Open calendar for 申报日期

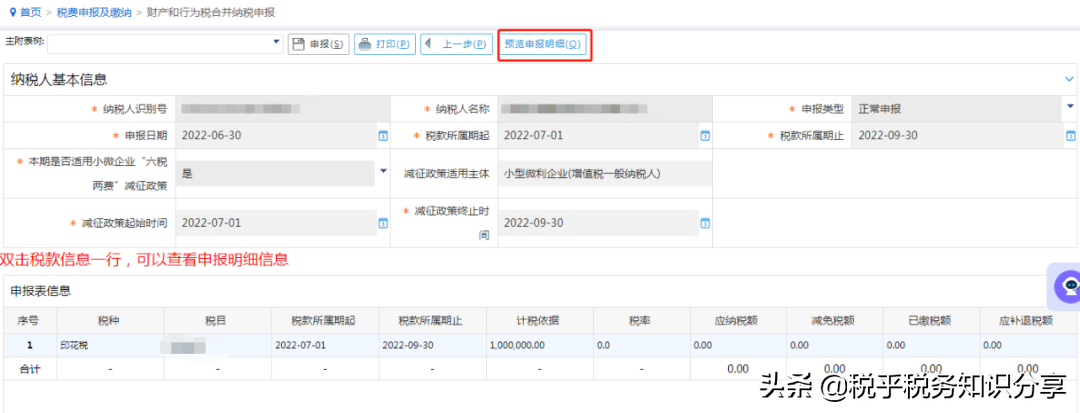coord(383,136)
